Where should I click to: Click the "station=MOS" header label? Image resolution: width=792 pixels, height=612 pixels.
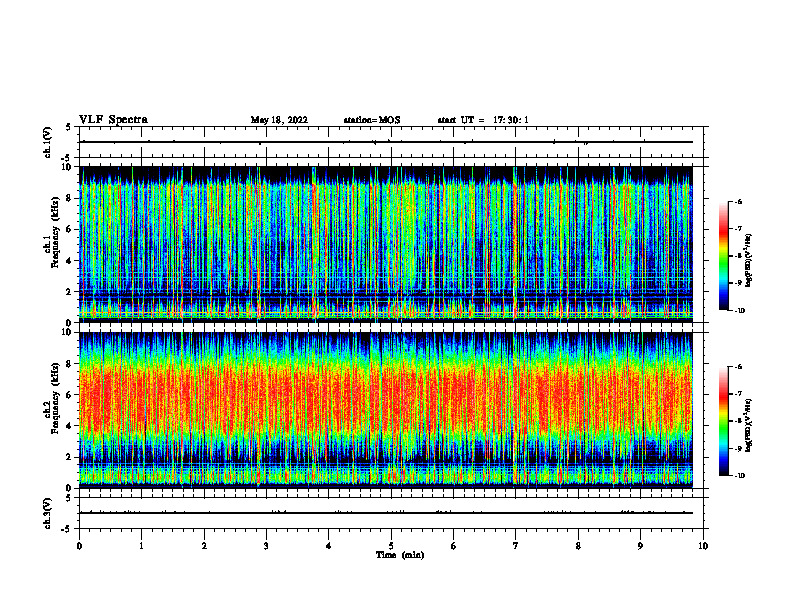pos(372,120)
